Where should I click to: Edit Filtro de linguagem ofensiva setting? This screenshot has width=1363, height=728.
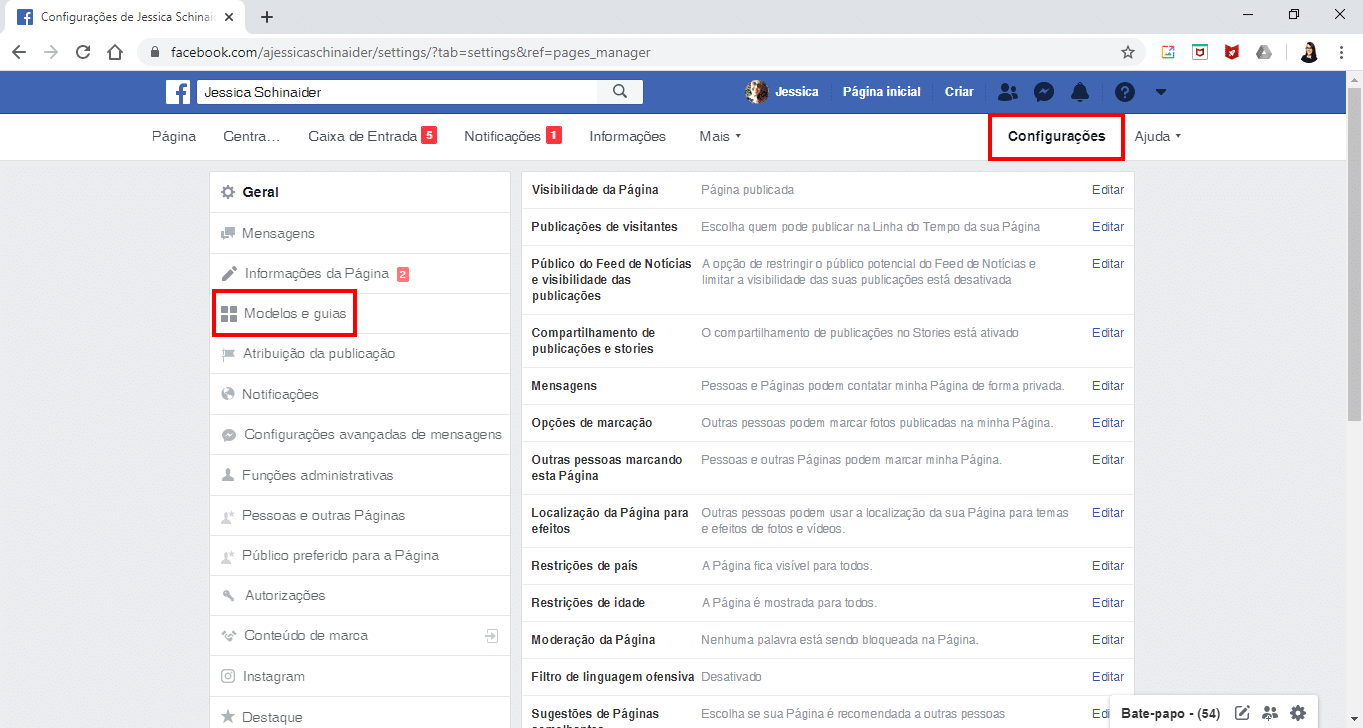tap(1107, 676)
